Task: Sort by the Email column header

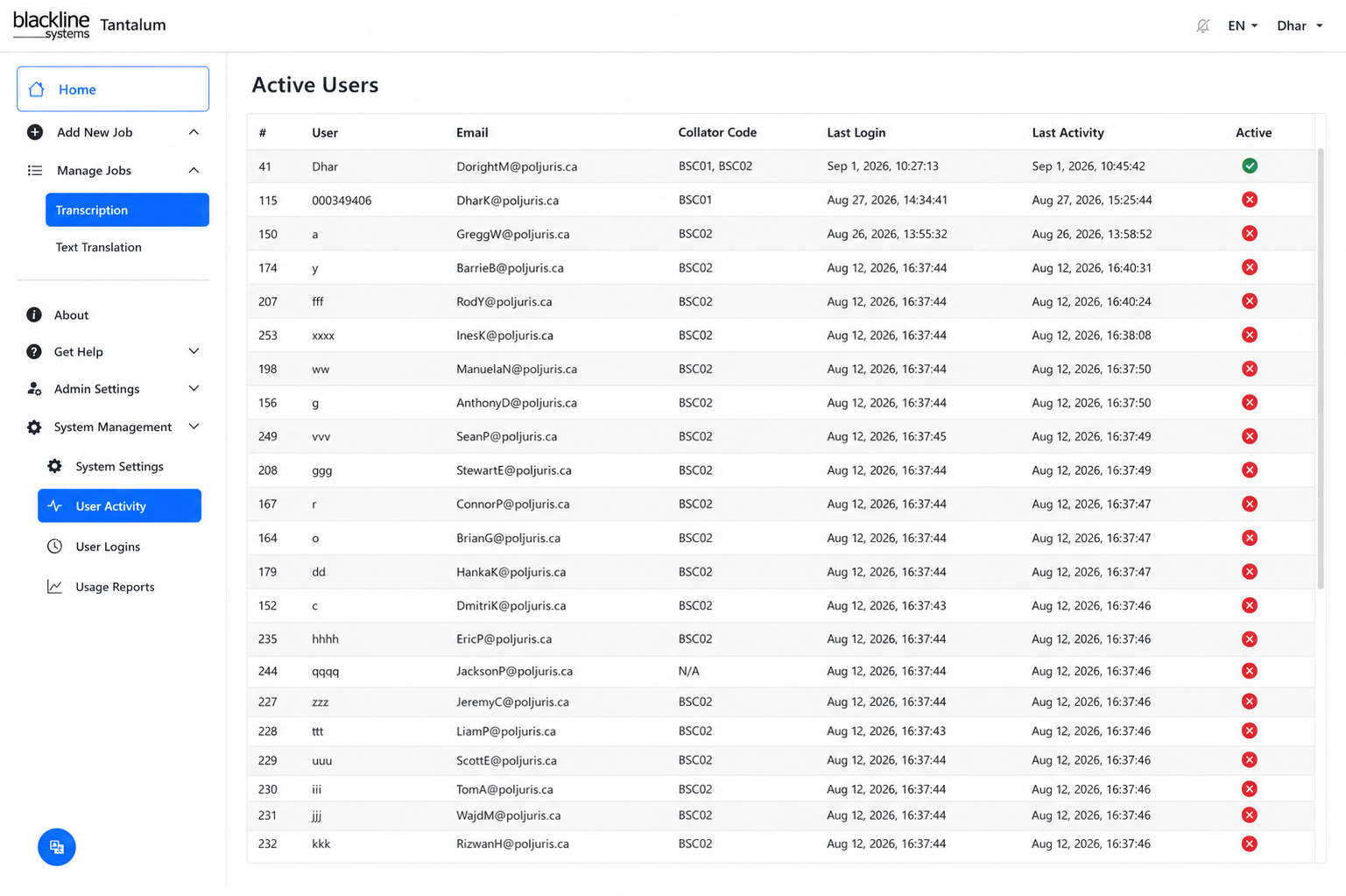Action: point(472,133)
